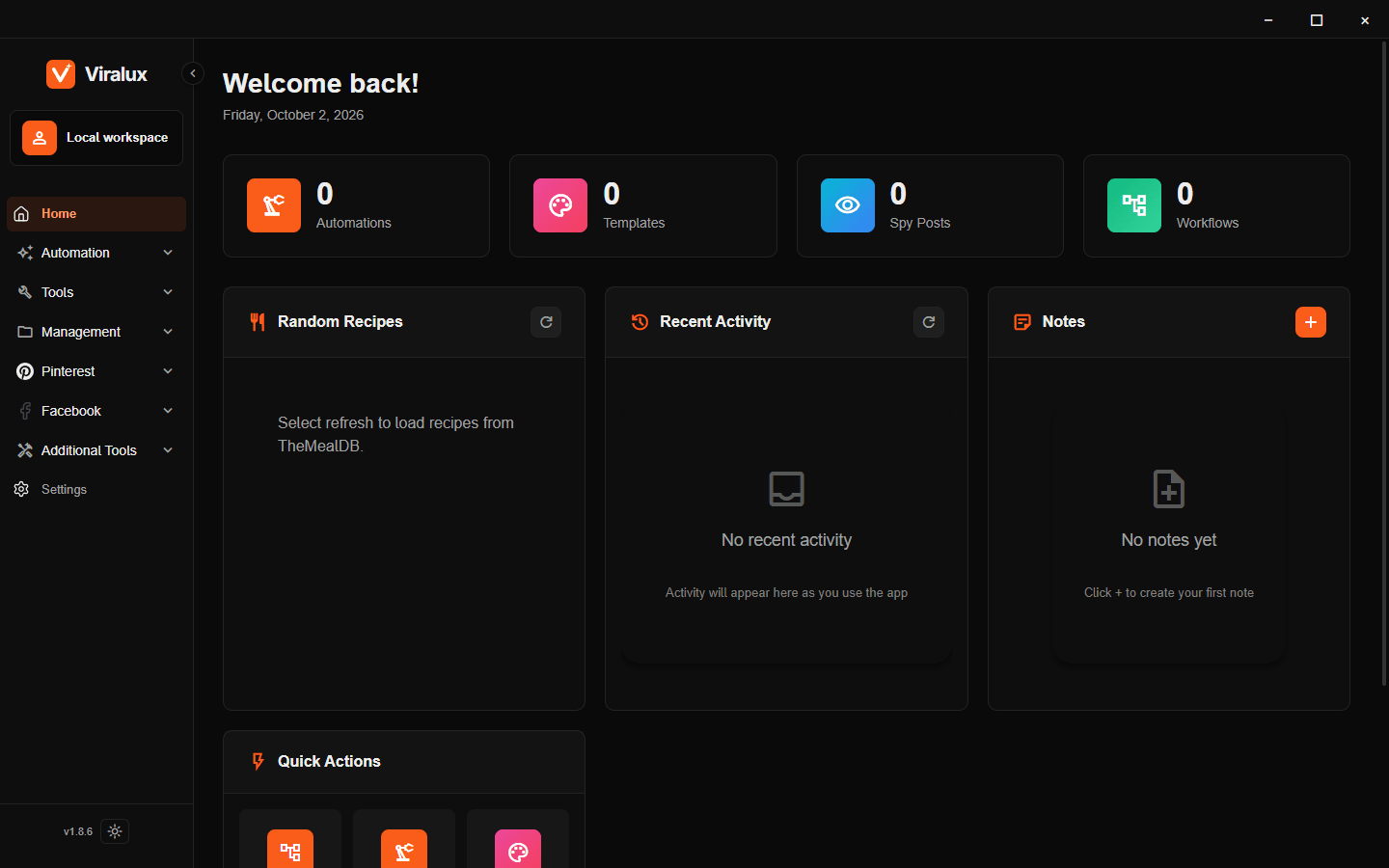
Task: Open the Additional Tools menu item
Action: 96,450
